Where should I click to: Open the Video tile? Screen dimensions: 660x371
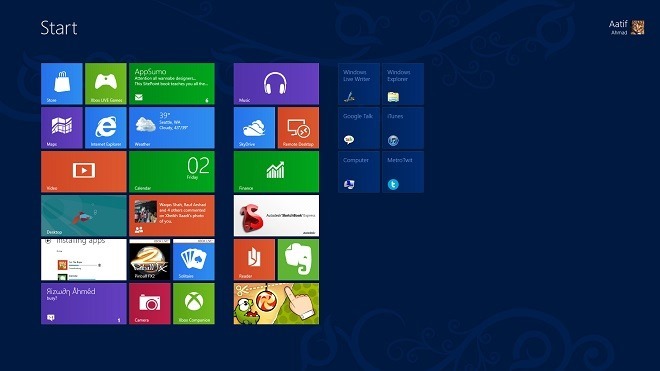pos(84,172)
